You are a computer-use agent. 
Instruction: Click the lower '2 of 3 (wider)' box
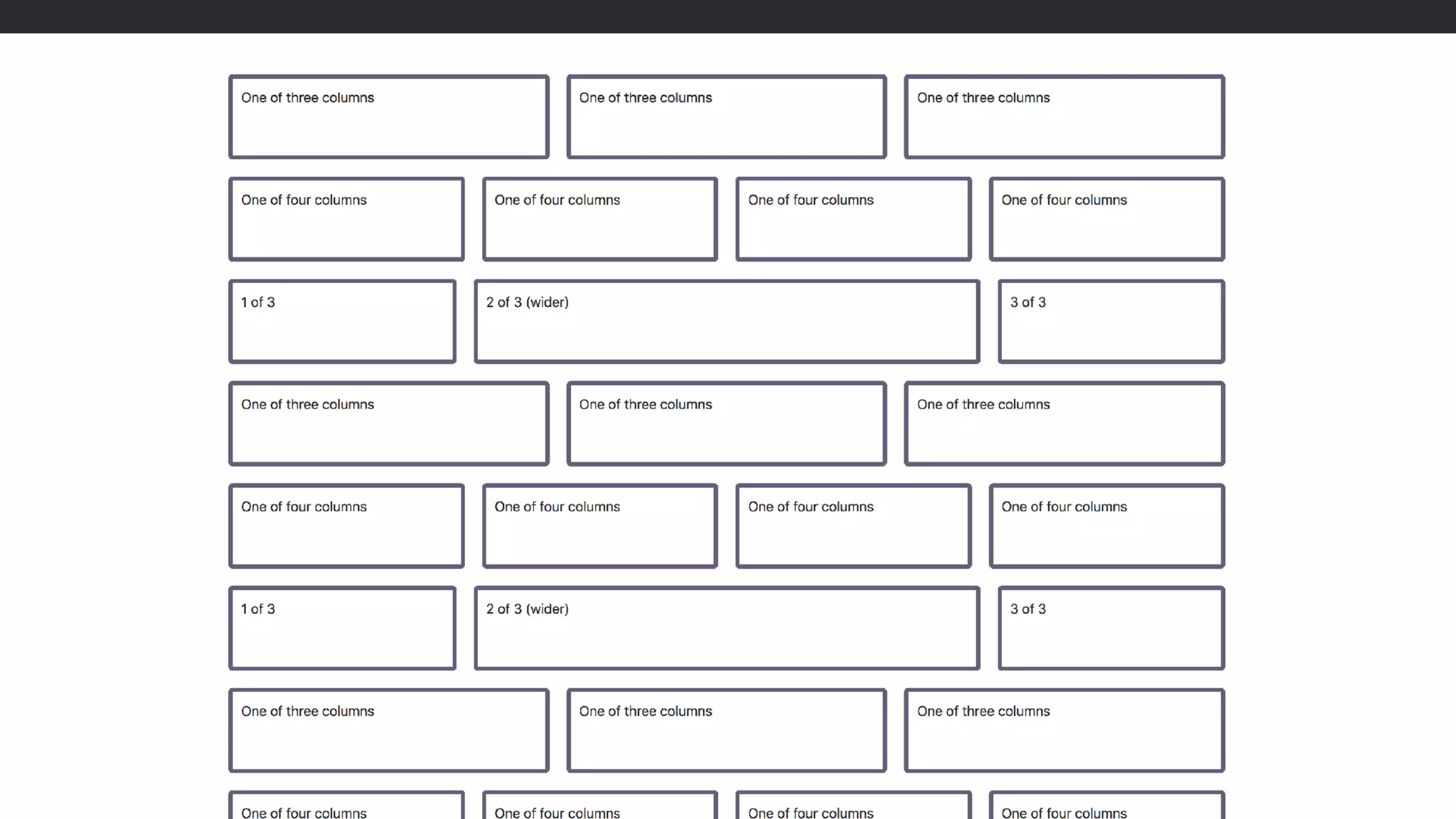tap(727, 628)
